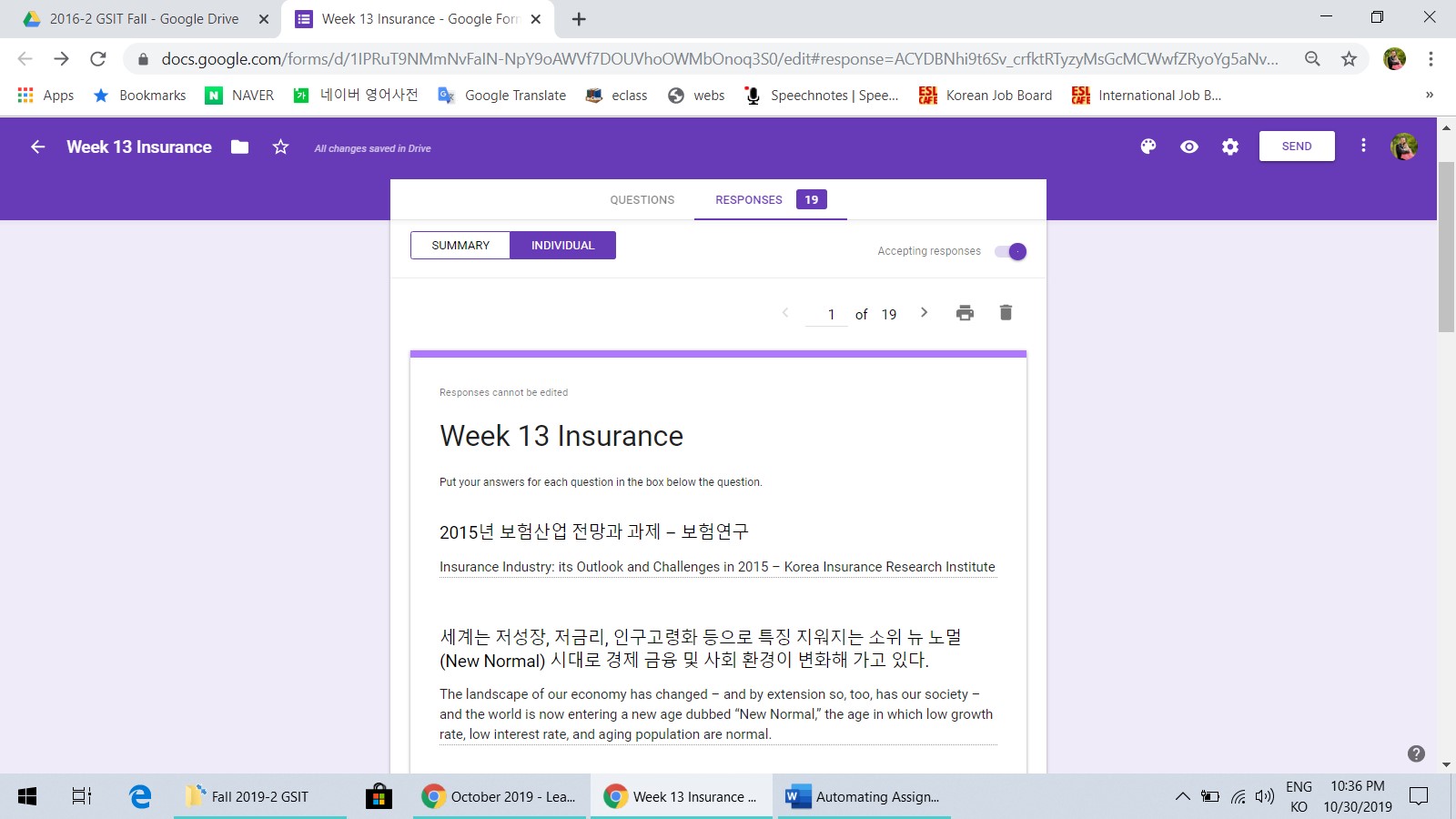Switch to Summary view
The width and height of the screenshot is (1456, 819).
click(x=460, y=246)
